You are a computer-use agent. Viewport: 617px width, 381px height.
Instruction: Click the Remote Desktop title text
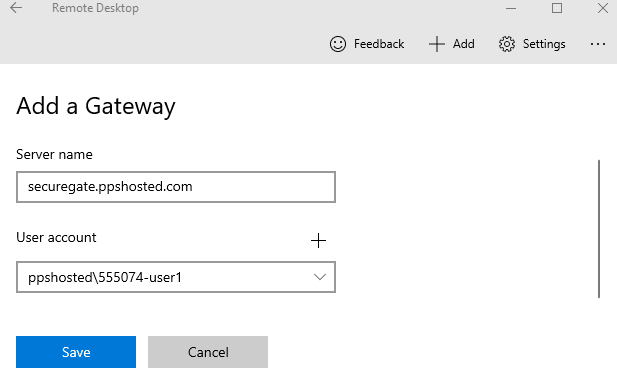(95, 8)
